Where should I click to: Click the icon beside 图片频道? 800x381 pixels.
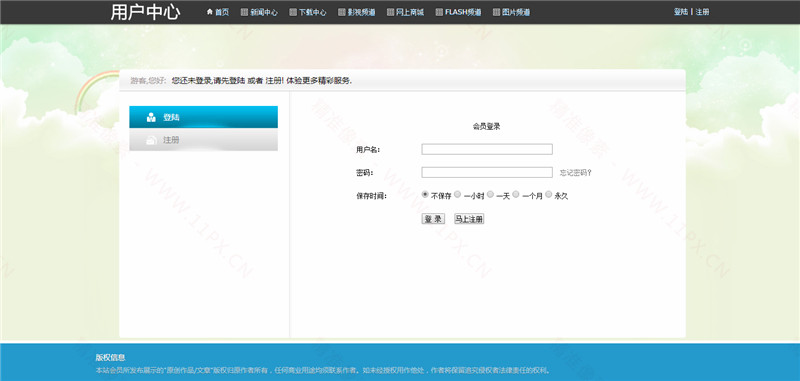496,12
